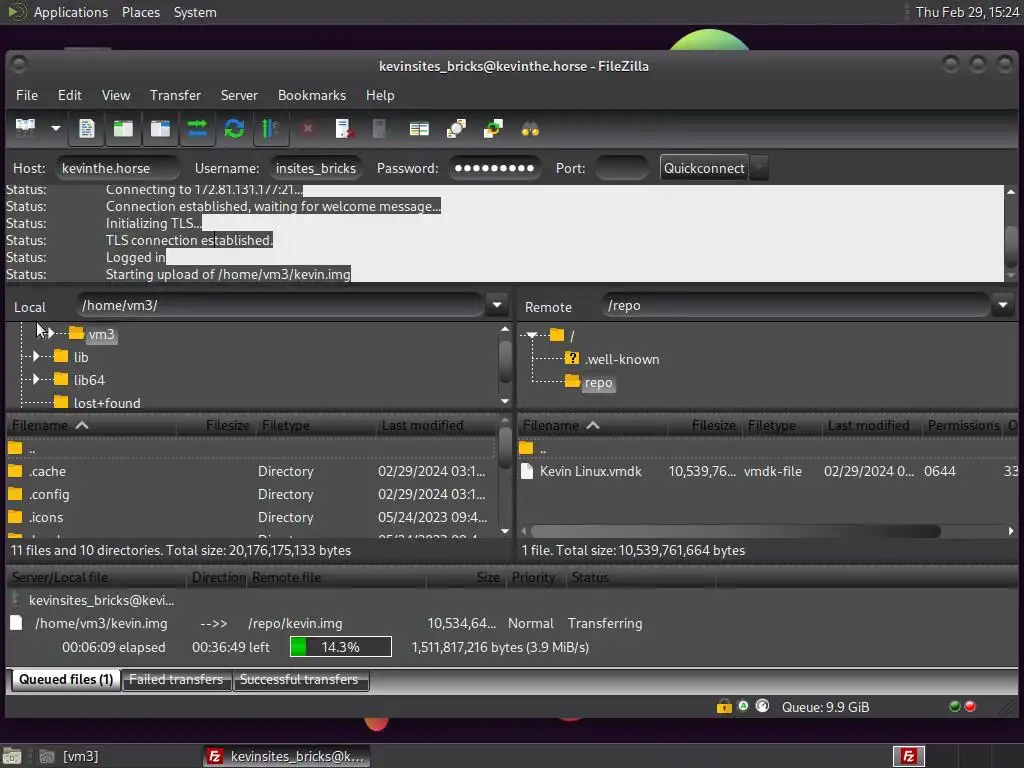1024x768 pixels.
Task: Disconnect from server icon
Action: 344,128
